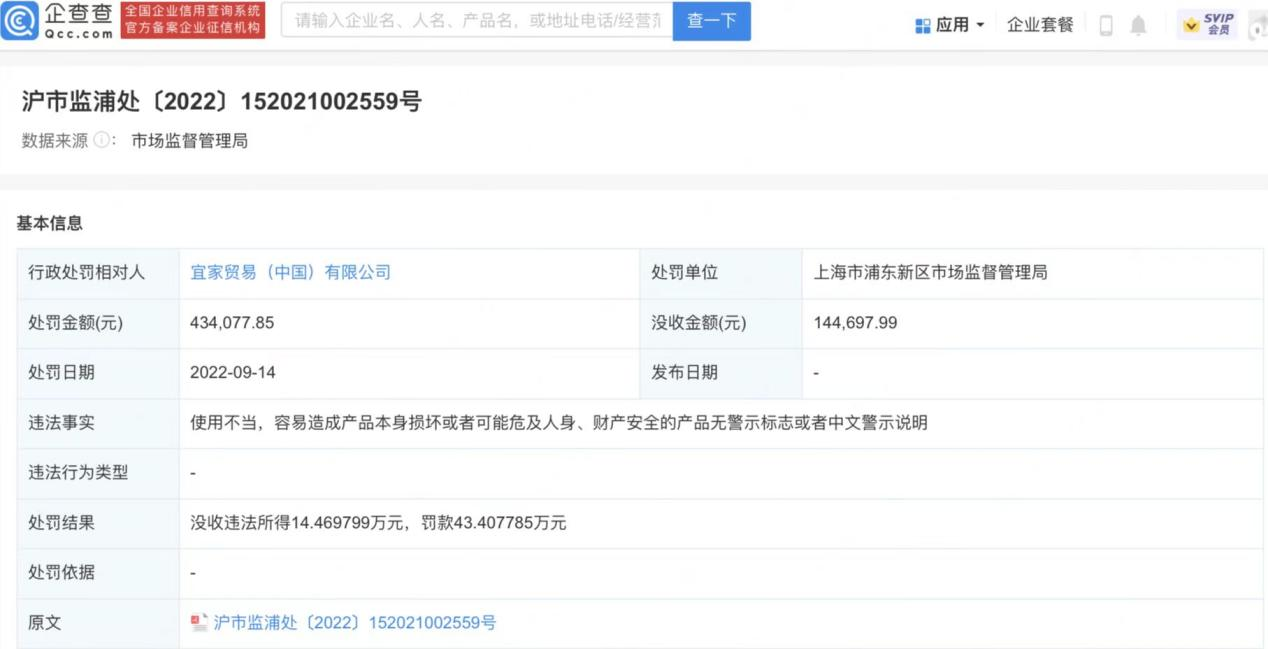The image size is (1268, 649).
Task: Click the 没收金额(元) label cell
Action: click(721, 323)
